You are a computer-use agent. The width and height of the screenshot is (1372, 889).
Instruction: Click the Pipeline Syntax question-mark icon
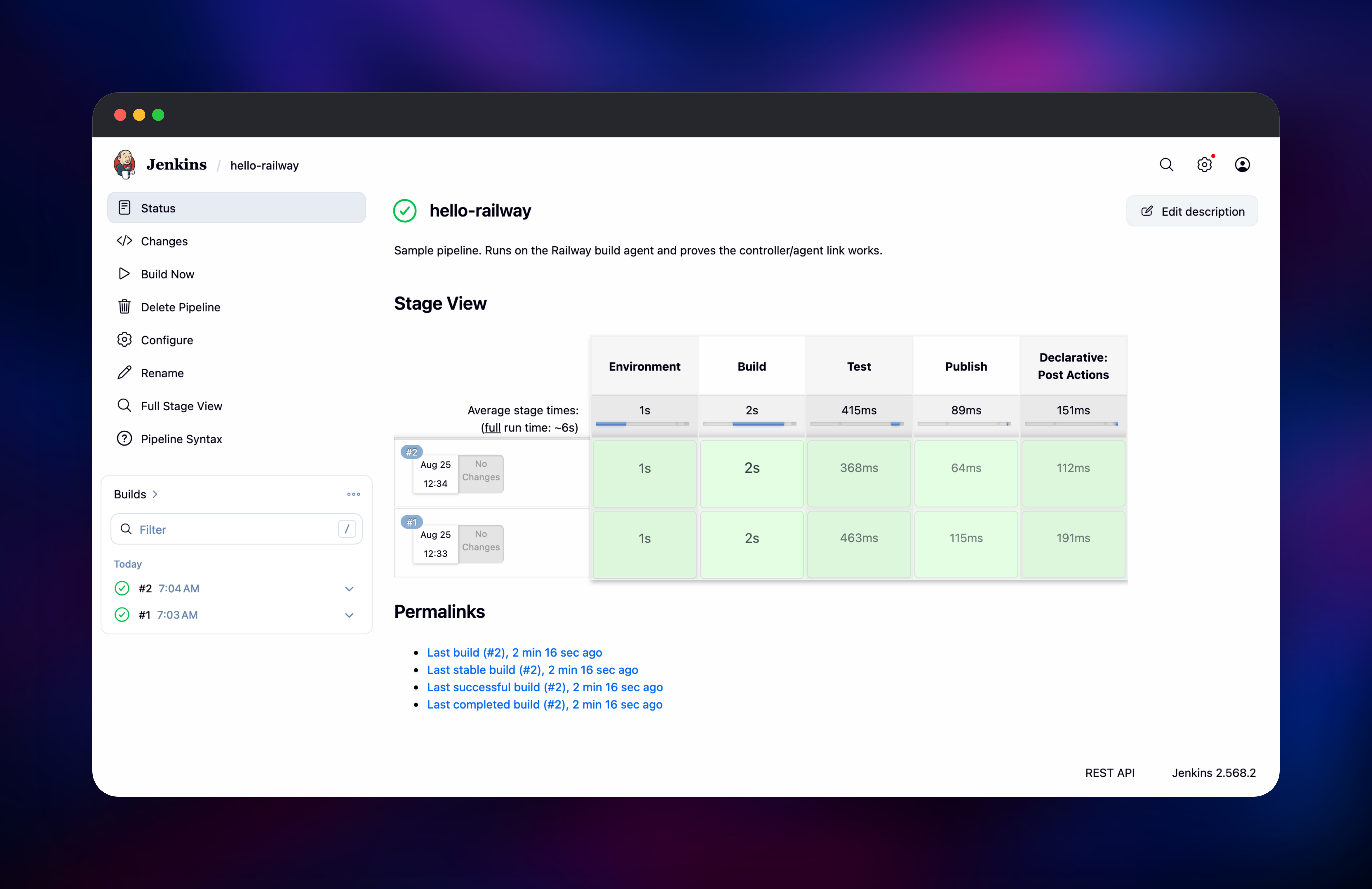click(x=125, y=438)
